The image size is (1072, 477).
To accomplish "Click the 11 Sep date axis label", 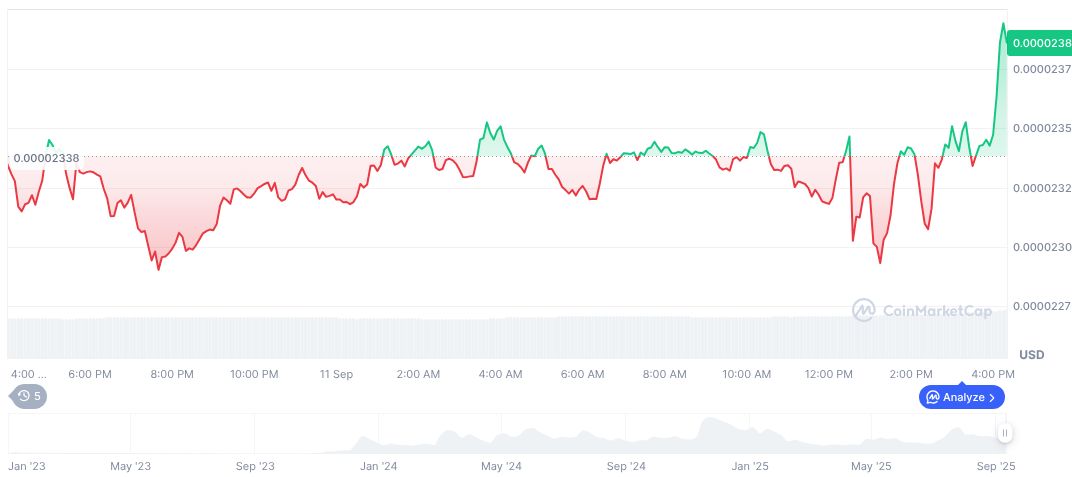I will pos(336,374).
